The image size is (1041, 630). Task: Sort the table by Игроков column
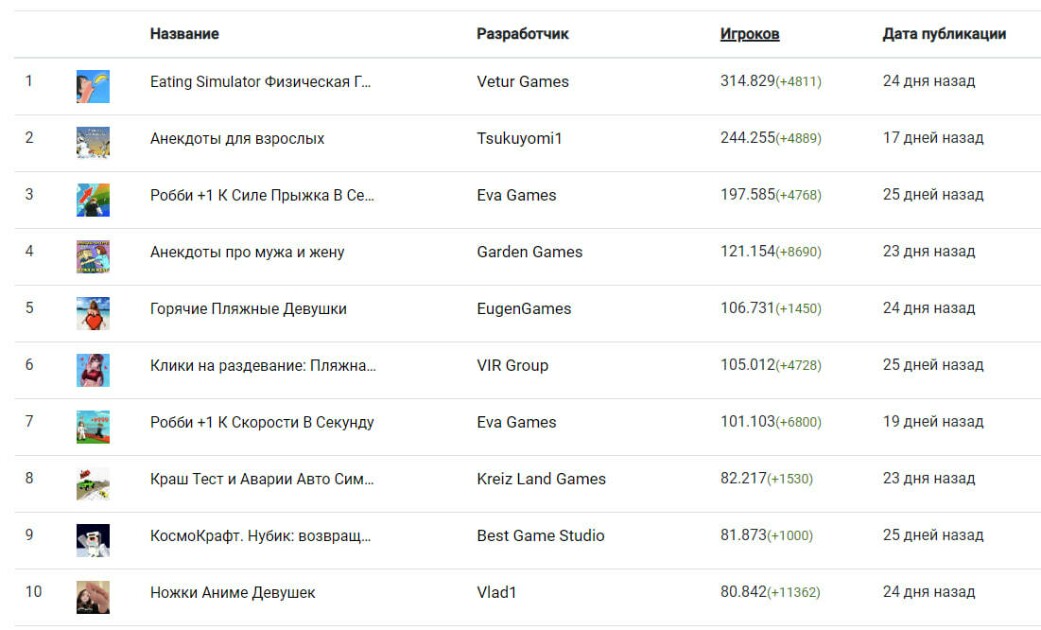click(750, 34)
